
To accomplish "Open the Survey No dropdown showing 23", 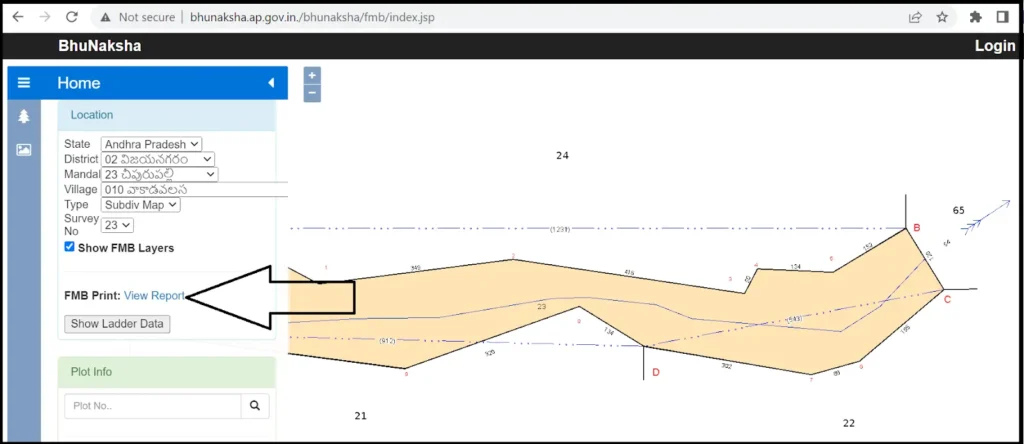I will 118,225.
